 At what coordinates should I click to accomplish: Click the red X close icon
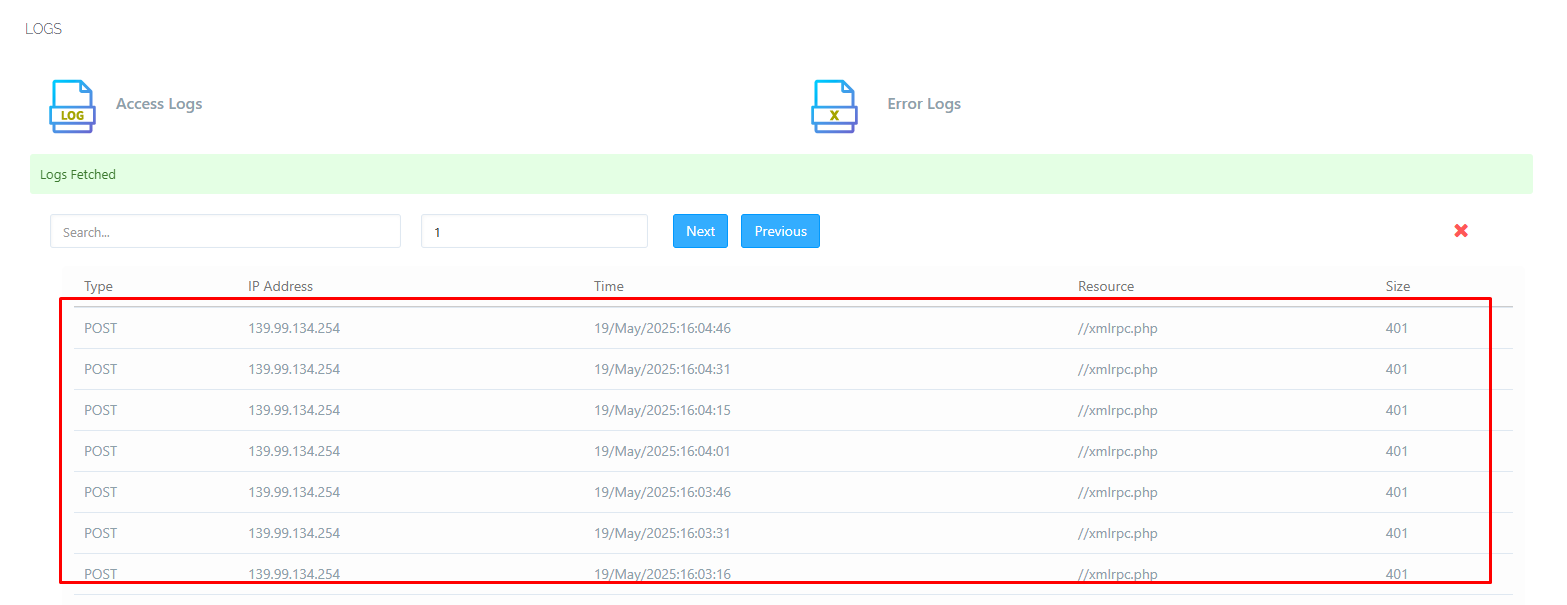coord(1460,231)
